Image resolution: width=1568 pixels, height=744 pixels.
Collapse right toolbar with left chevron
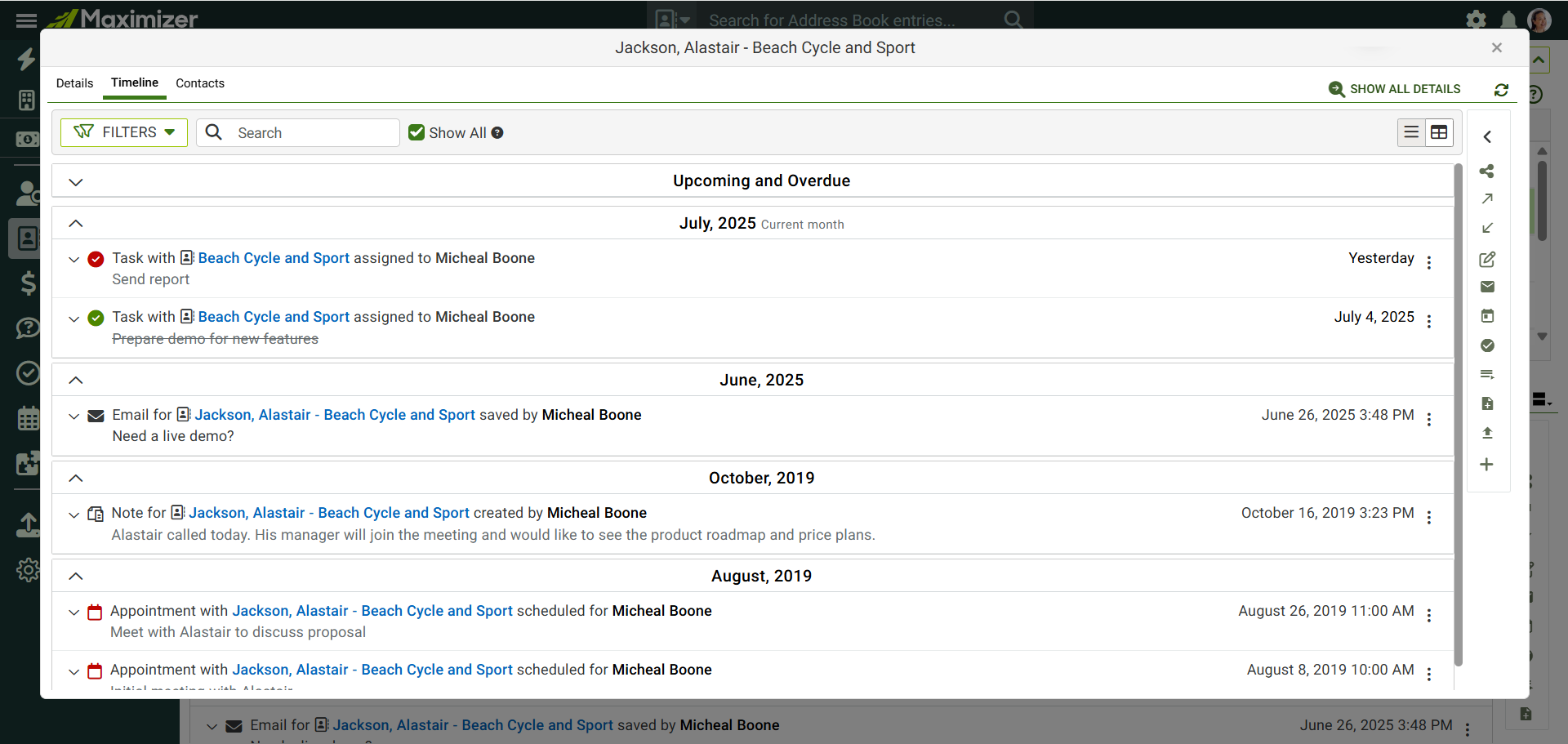(1487, 137)
